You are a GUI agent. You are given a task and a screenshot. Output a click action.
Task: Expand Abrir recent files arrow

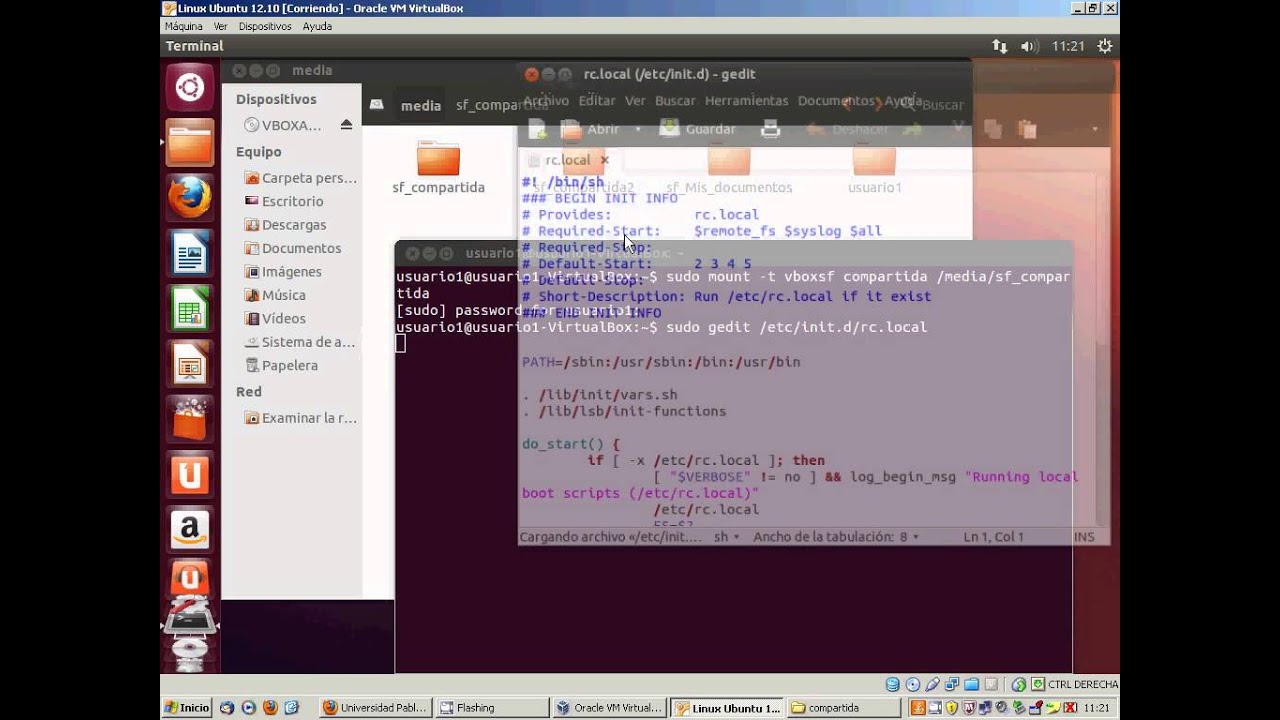point(637,129)
